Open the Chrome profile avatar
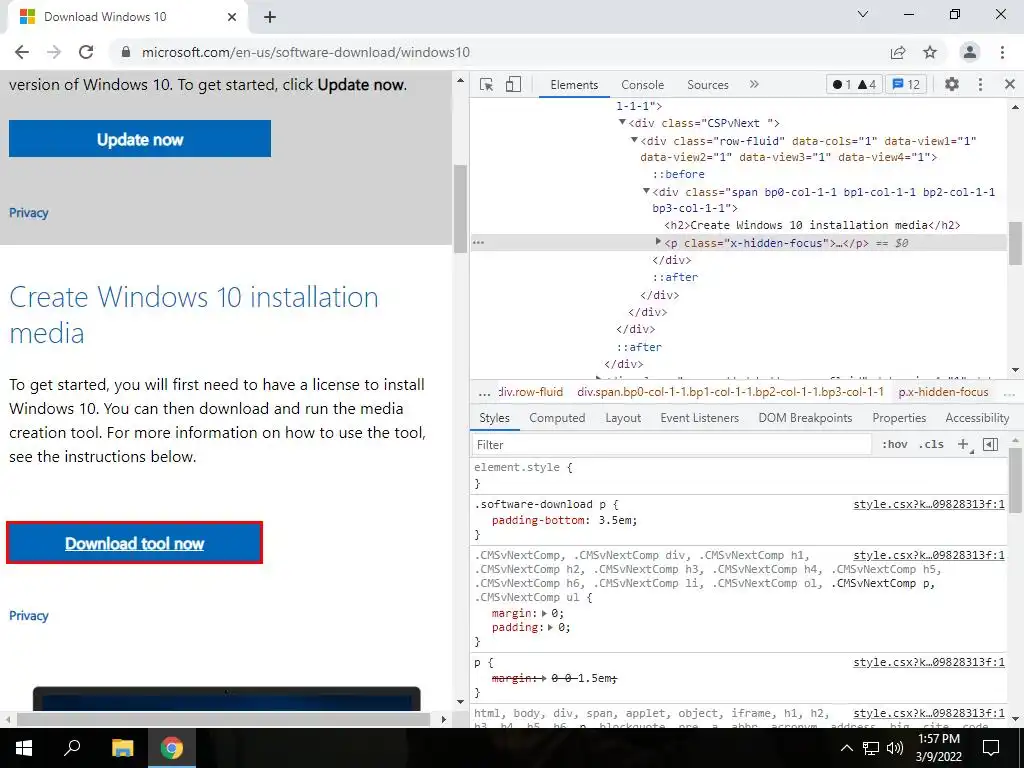This screenshot has height=768, width=1024. click(970, 52)
